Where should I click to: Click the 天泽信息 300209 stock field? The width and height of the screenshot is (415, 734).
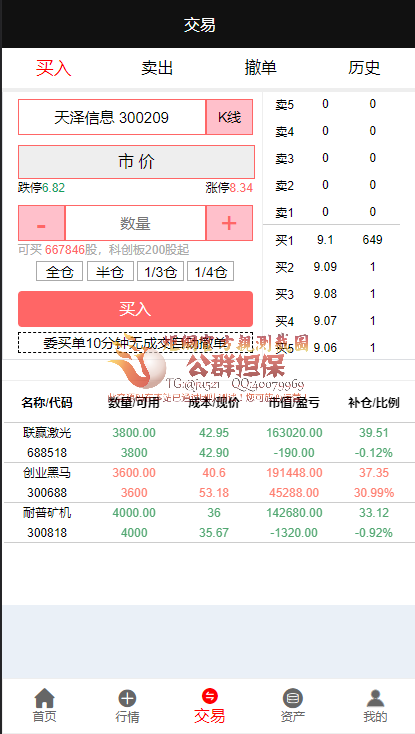pyautogui.click(x=112, y=117)
